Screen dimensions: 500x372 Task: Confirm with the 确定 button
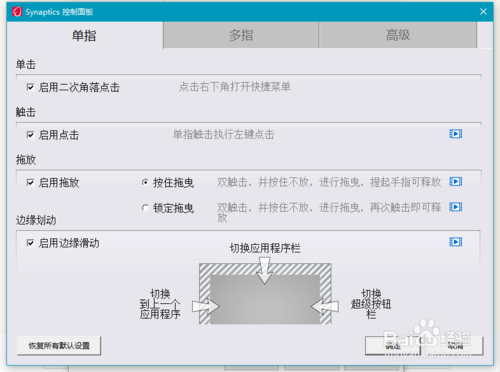point(393,346)
